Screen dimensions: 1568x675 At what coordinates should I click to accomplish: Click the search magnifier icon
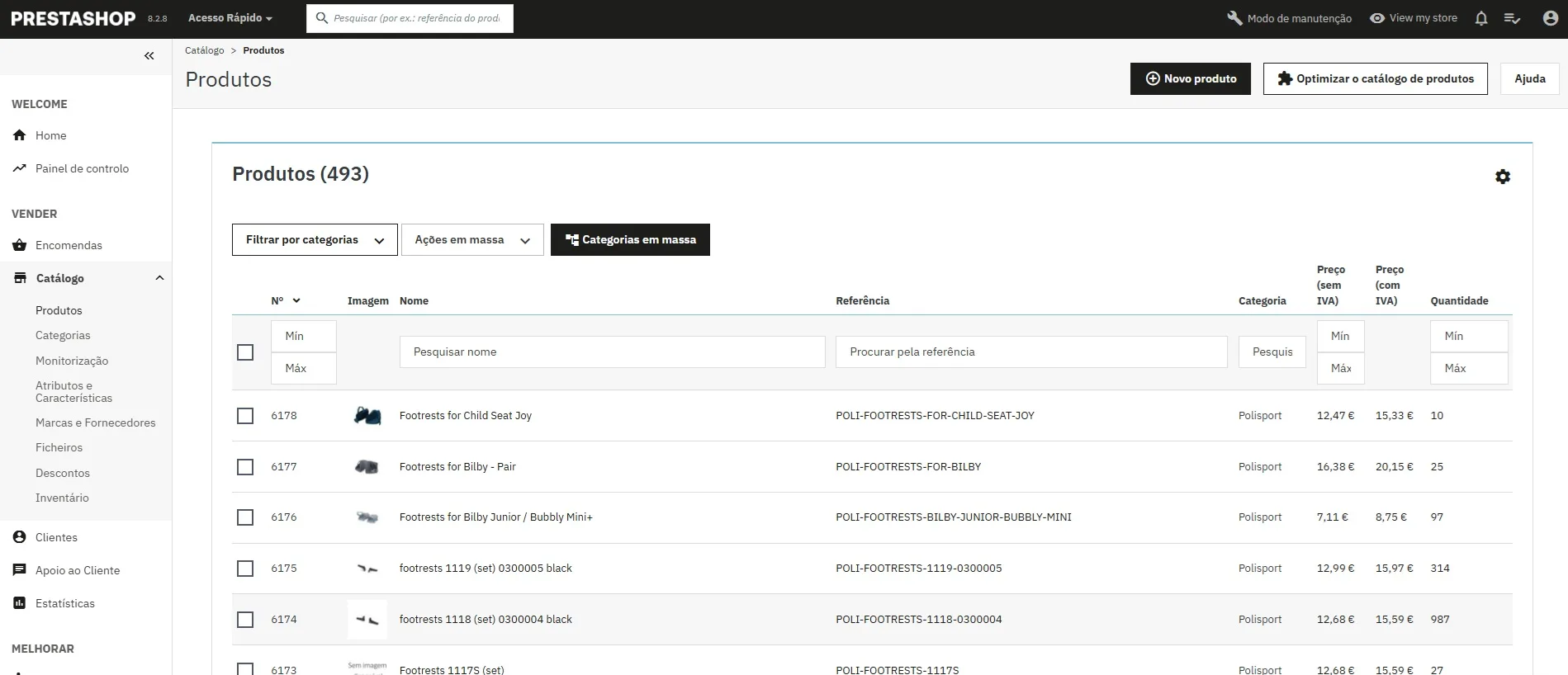[322, 18]
